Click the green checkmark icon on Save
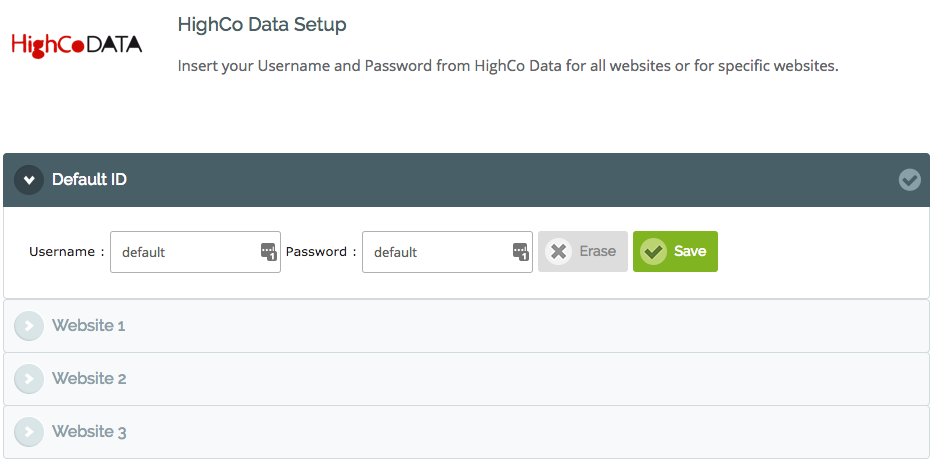 pyautogui.click(x=653, y=252)
